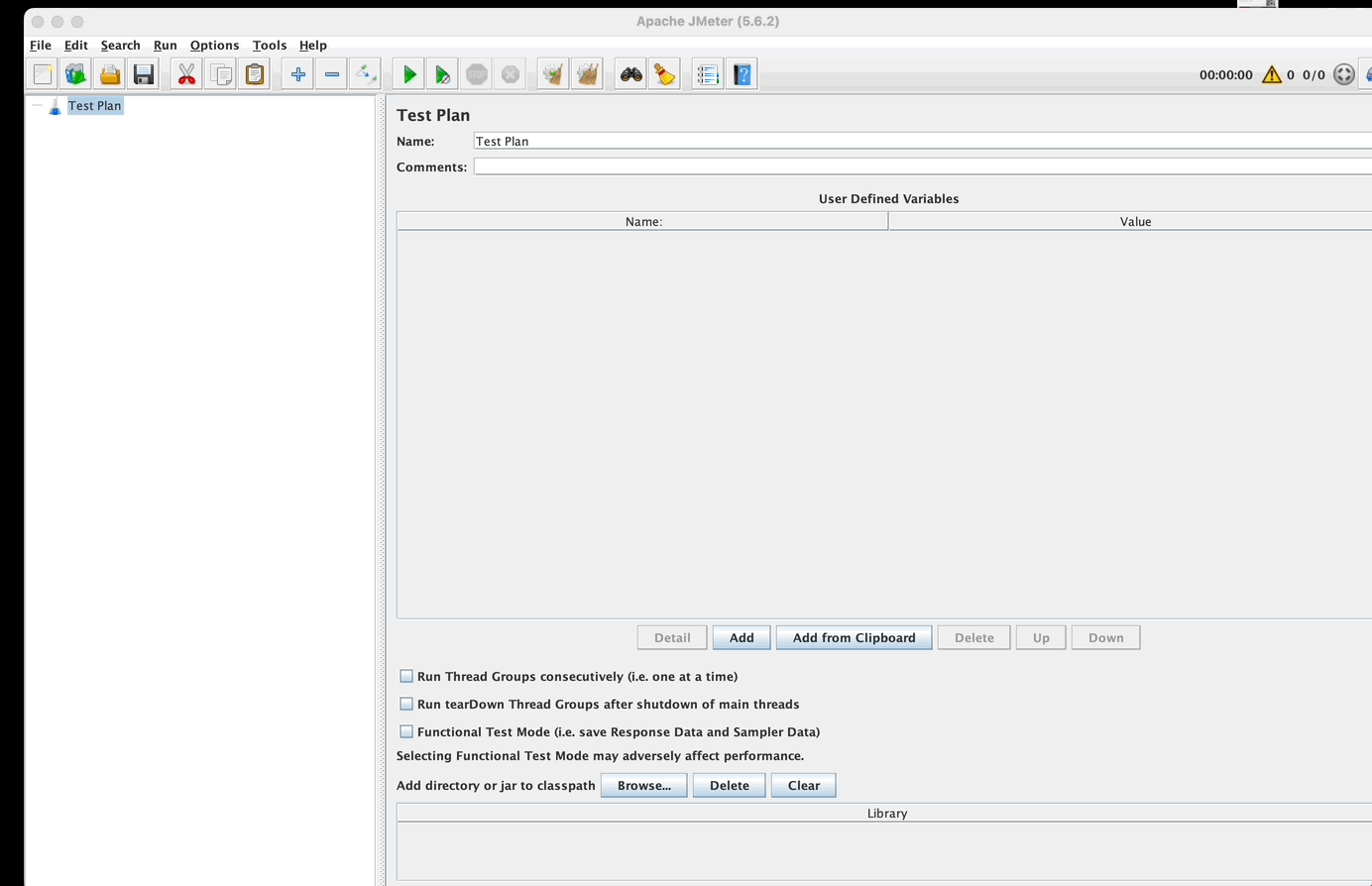The image size is (1372, 886).
Task: Open the search dialog with the binoculars icon
Action: pos(632,73)
